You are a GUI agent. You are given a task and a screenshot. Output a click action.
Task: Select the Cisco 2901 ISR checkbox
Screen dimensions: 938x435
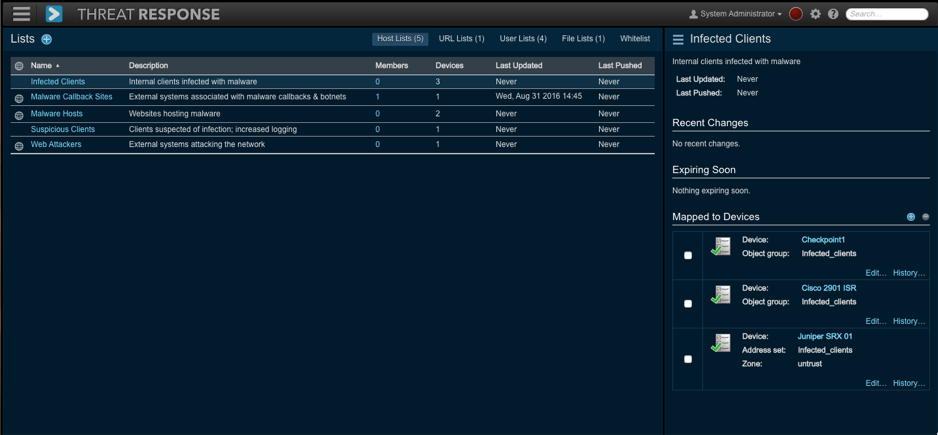pyautogui.click(x=688, y=304)
